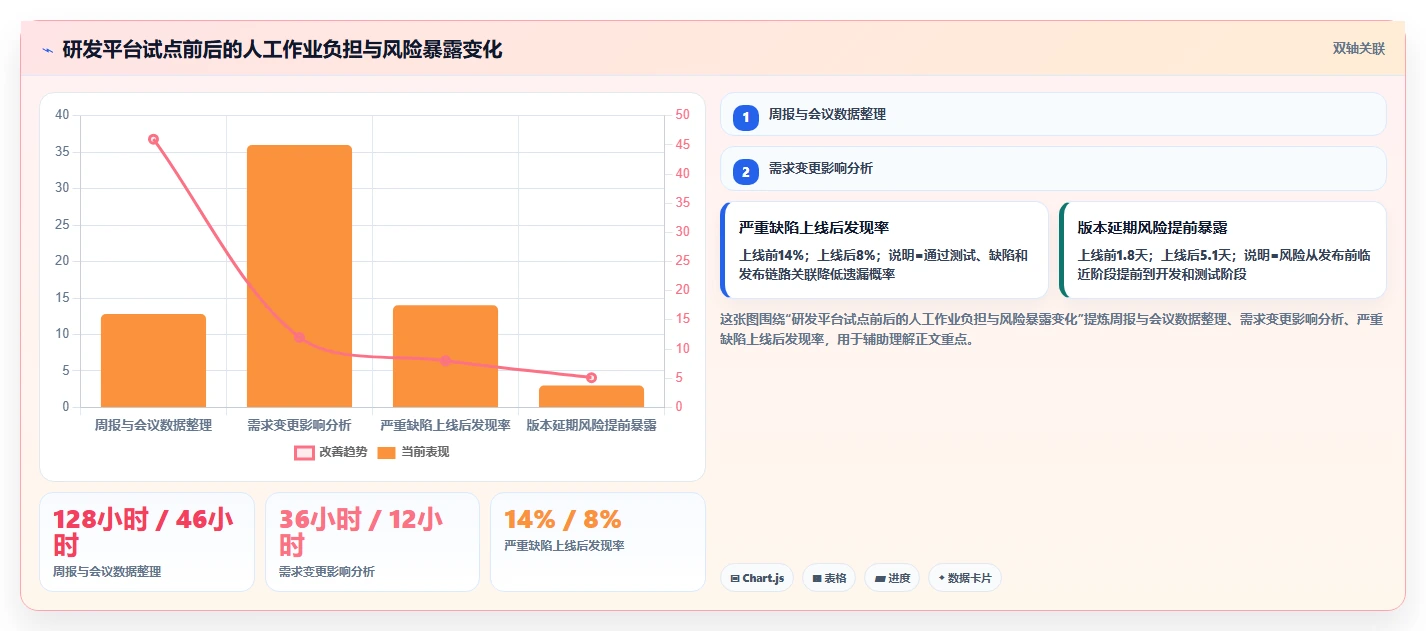Click stat card label 周报与会议数据整理
This screenshot has width=1426, height=631.
107,572
